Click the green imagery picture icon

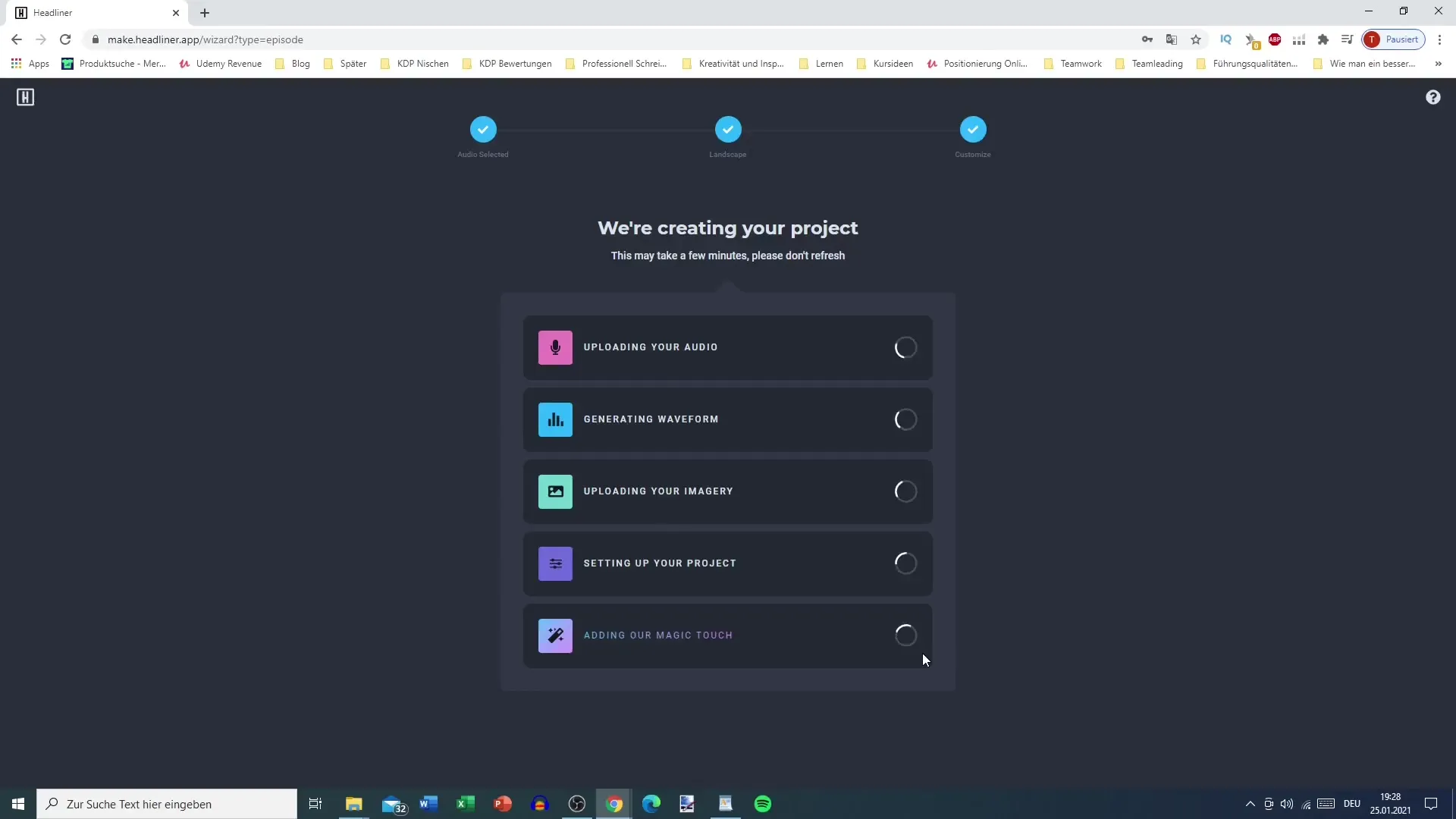[555, 492]
